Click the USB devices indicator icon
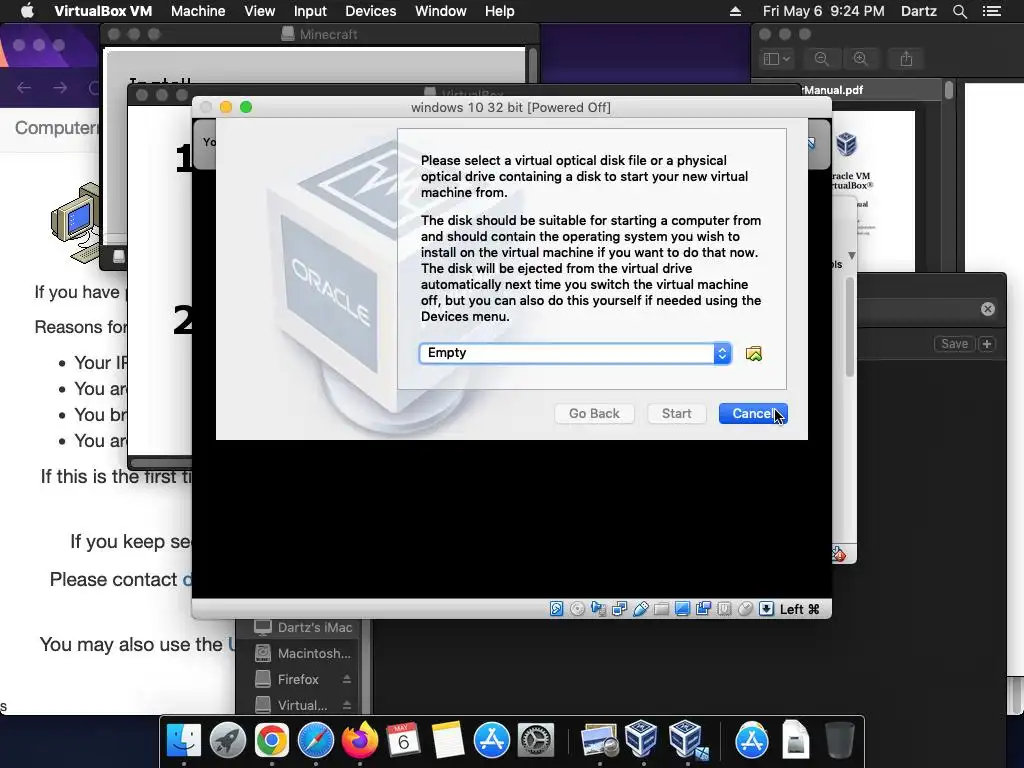This screenshot has height=768, width=1024. (x=640, y=609)
